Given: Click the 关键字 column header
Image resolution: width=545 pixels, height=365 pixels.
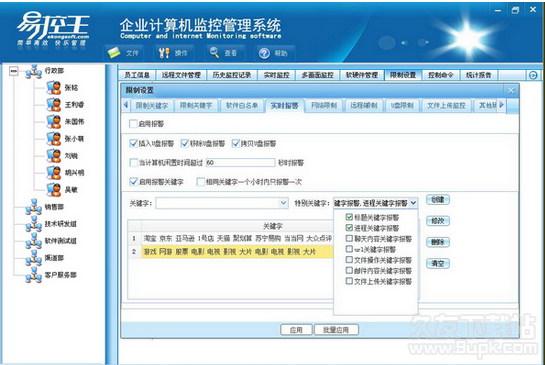Looking at the screenshot, I should pyautogui.click(x=272, y=226).
